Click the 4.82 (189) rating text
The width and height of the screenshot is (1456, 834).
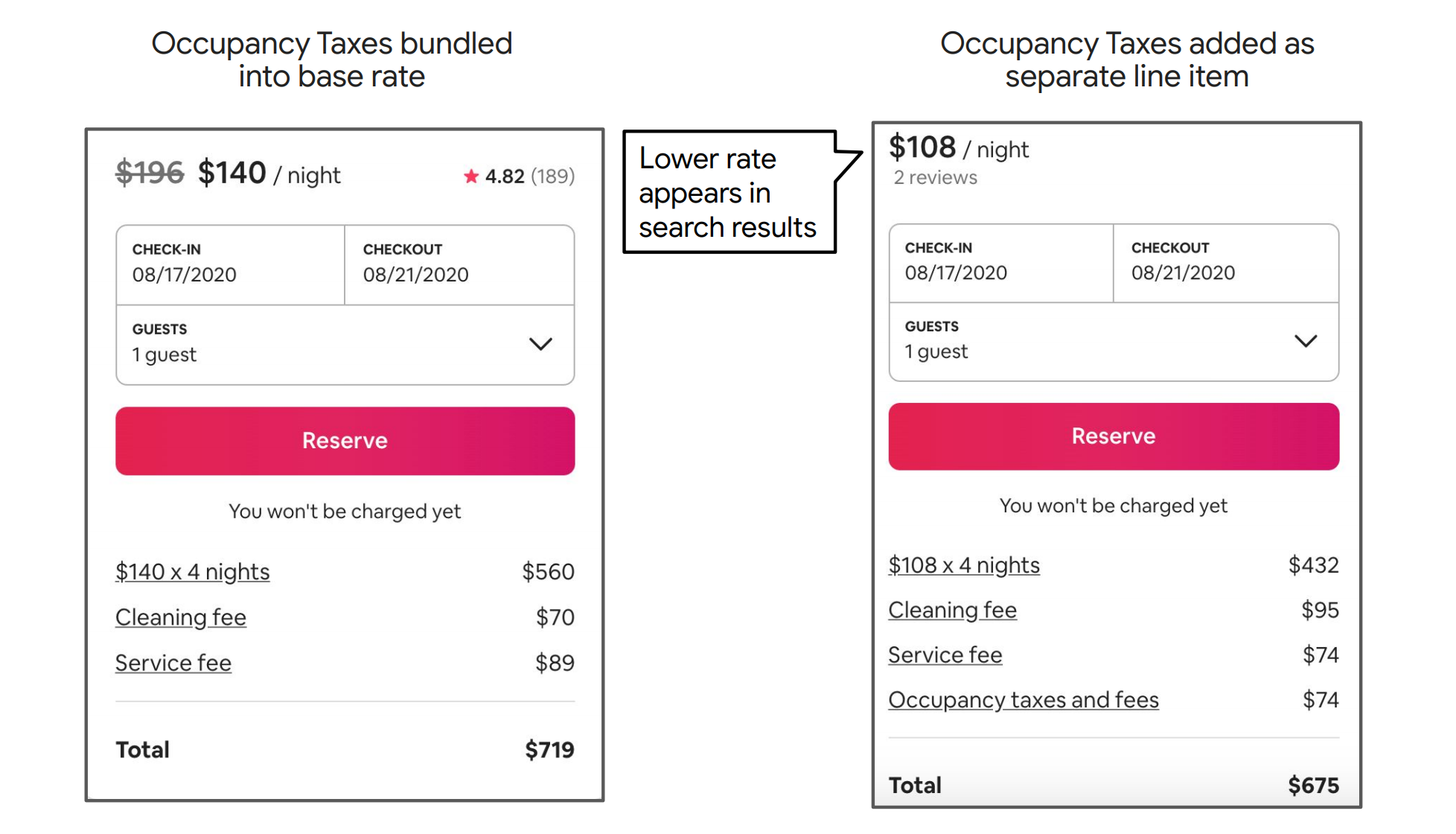point(530,176)
